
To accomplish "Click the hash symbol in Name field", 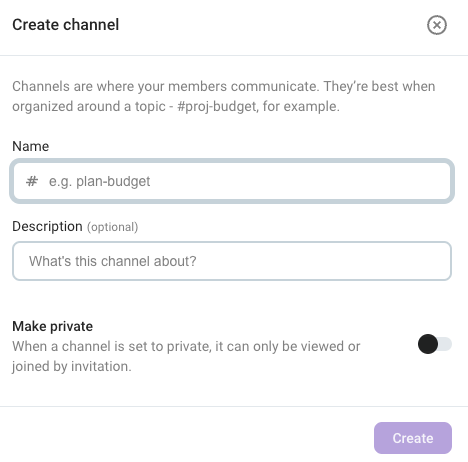I will click(x=32, y=181).
